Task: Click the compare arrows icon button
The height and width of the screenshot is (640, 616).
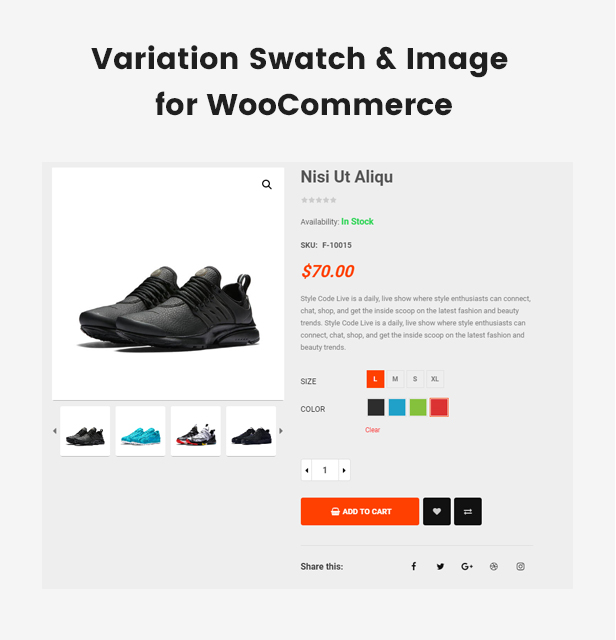Action: [468, 511]
